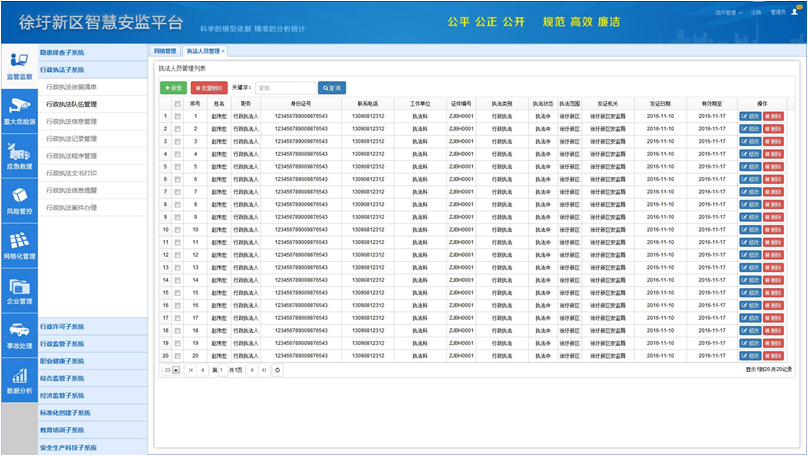Open the 重大危险源 camera icon module

click(19, 109)
